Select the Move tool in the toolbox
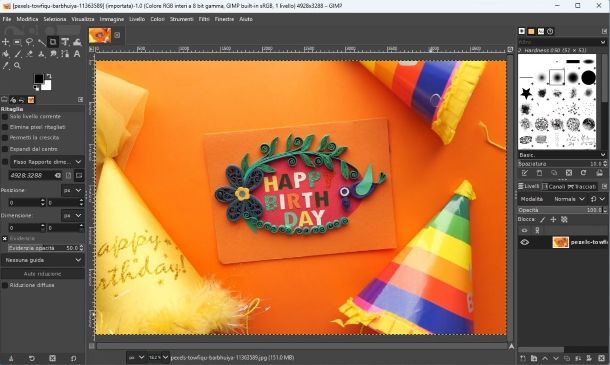Image resolution: width=610 pixels, height=365 pixels. pos(5,42)
